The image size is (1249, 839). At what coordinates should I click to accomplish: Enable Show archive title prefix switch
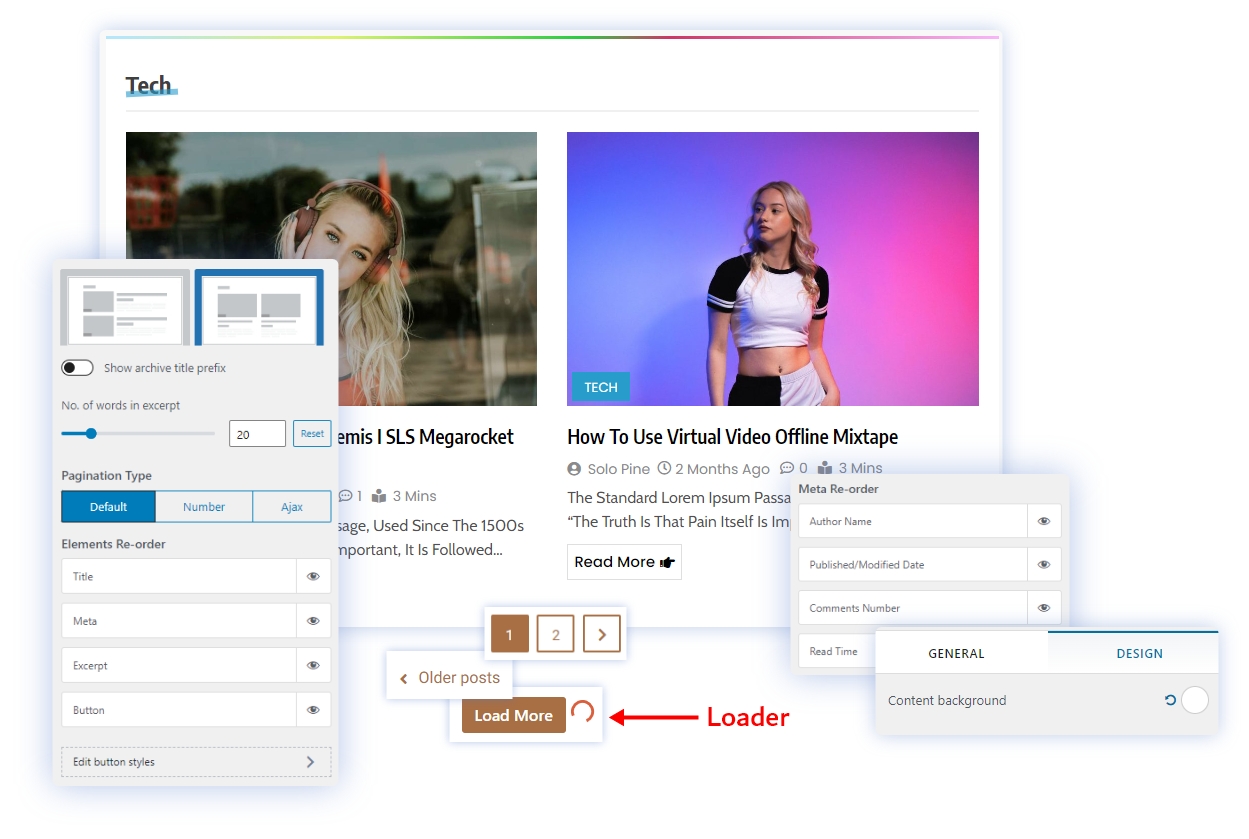[78, 368]
